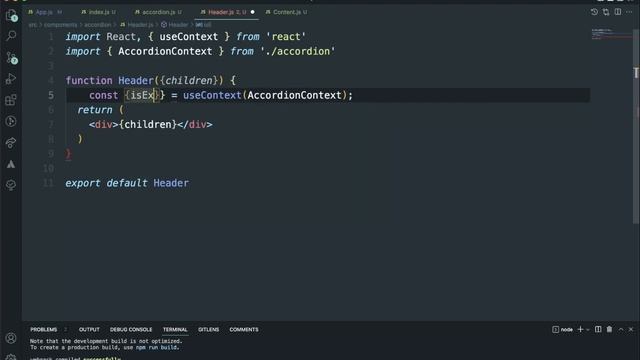Click the minimap code overview
Viewport: 640px width, 360px height.
pos(611,34)
